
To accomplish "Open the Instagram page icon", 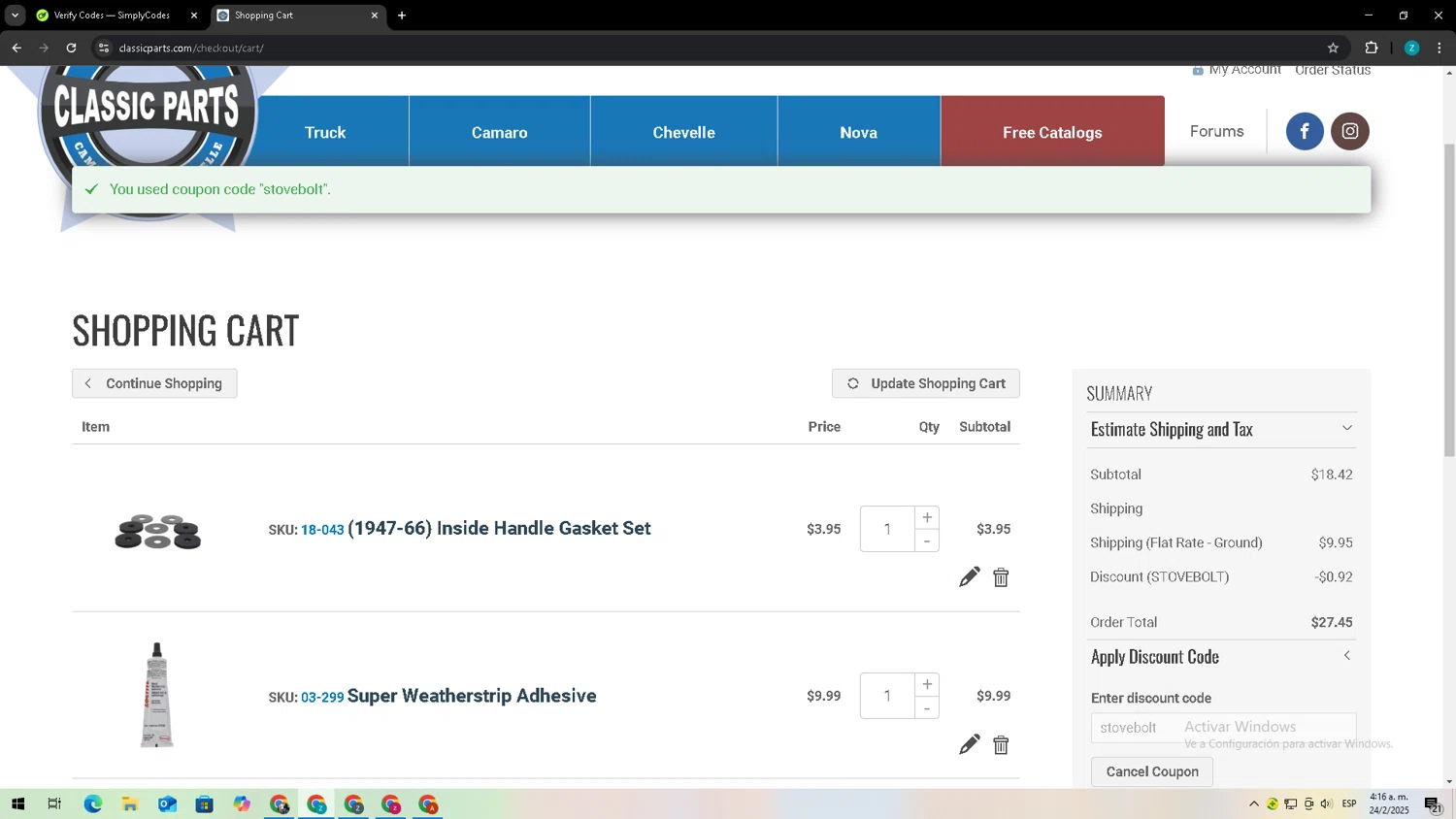I will pos(1350,131).
